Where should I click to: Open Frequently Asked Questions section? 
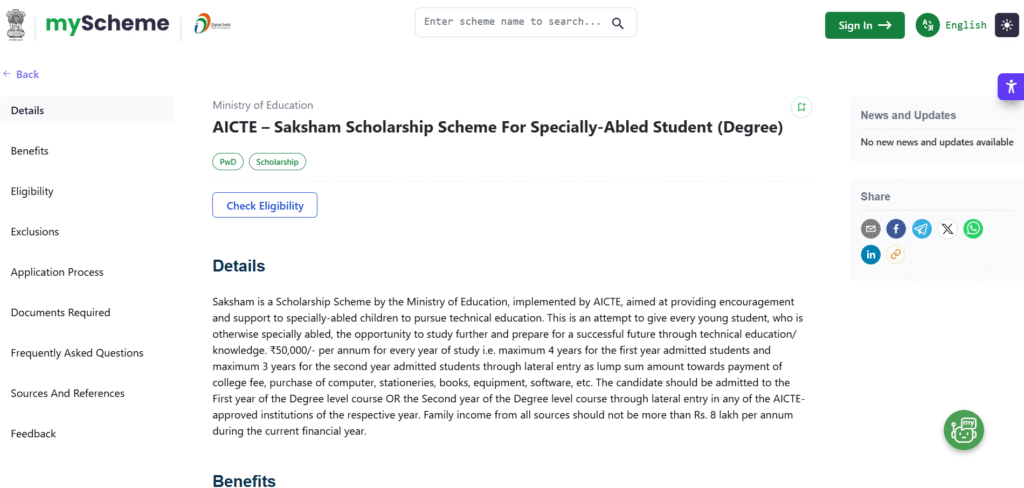[77, 353]
